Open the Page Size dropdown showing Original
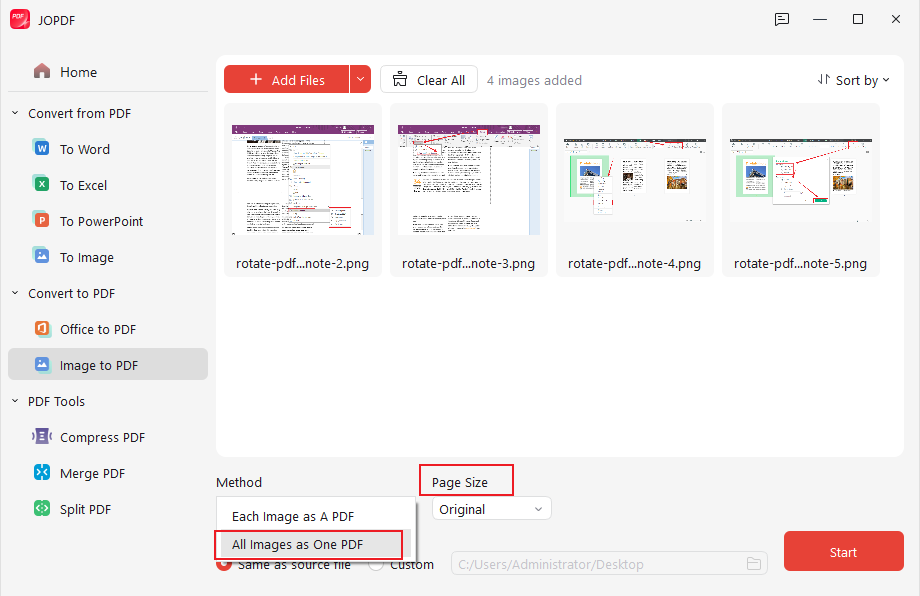 (x=490, y=508)
